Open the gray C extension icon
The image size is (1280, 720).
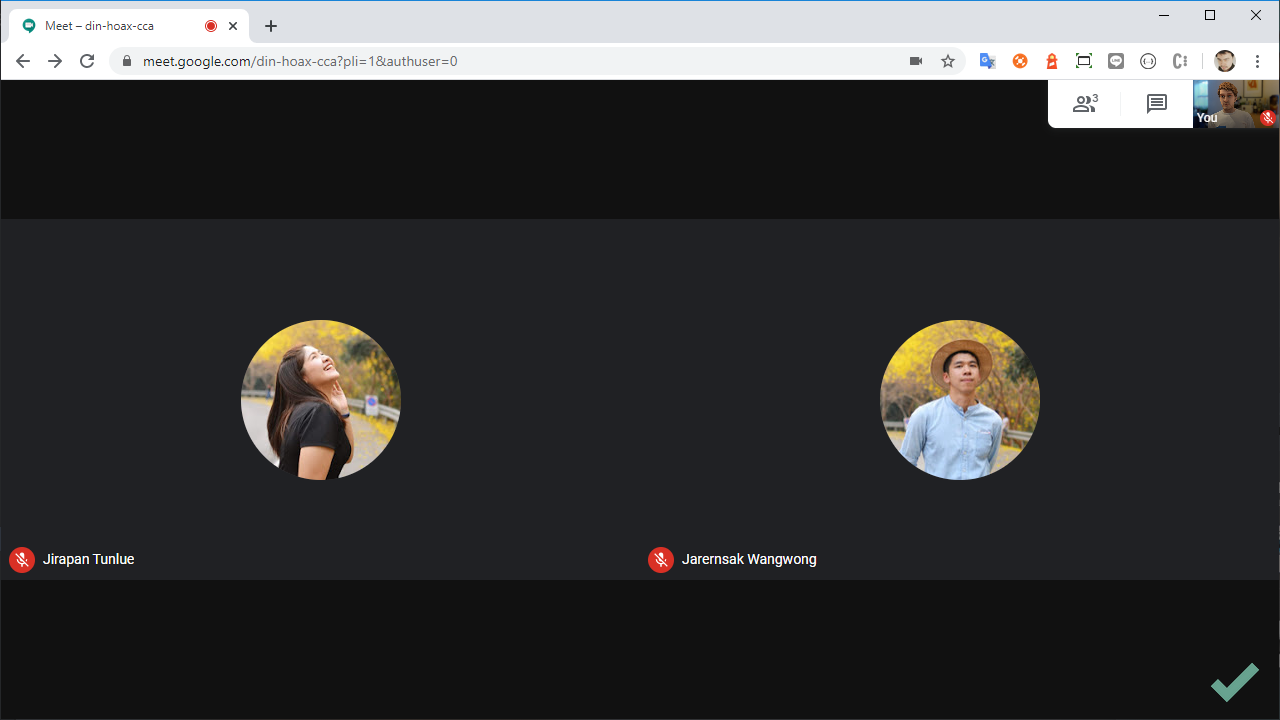pos(1180,61)
